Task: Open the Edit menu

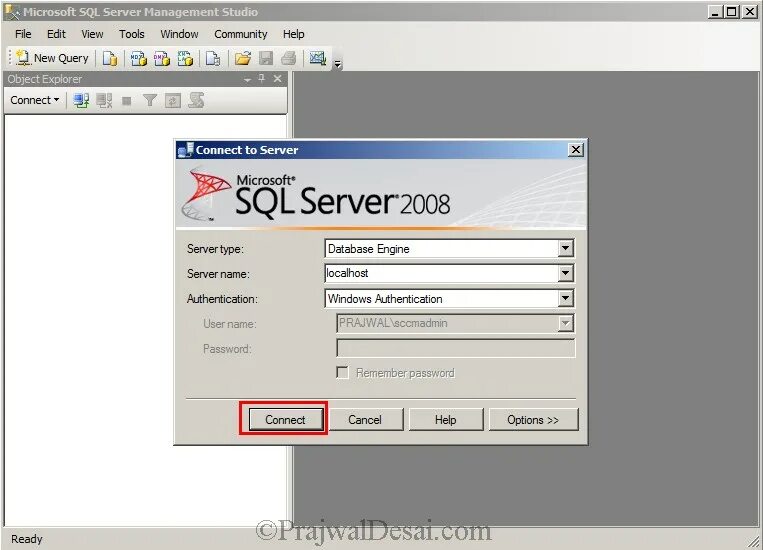Action: tap(56, 34)
